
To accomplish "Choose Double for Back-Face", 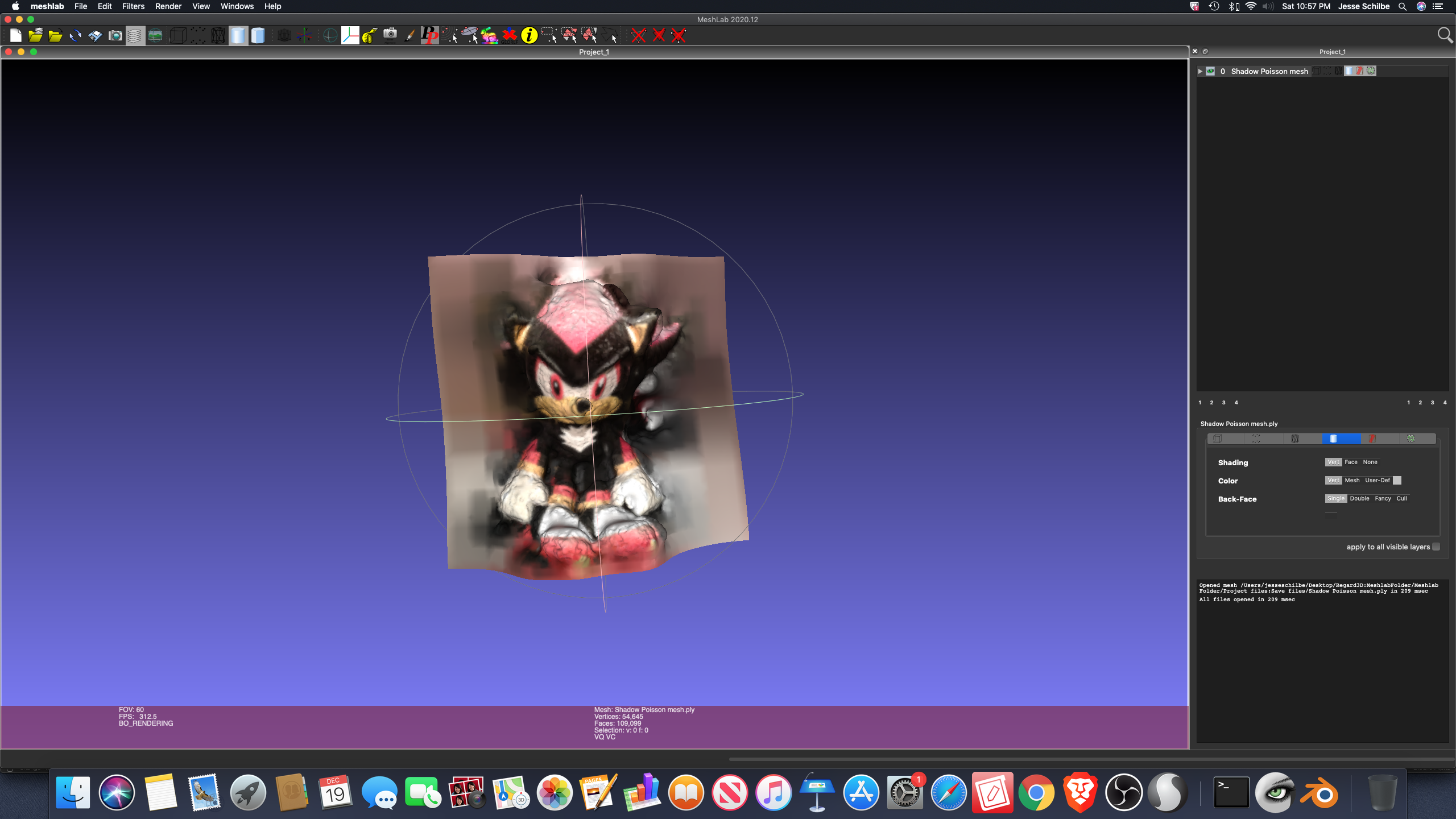I will pos(1359,498).
